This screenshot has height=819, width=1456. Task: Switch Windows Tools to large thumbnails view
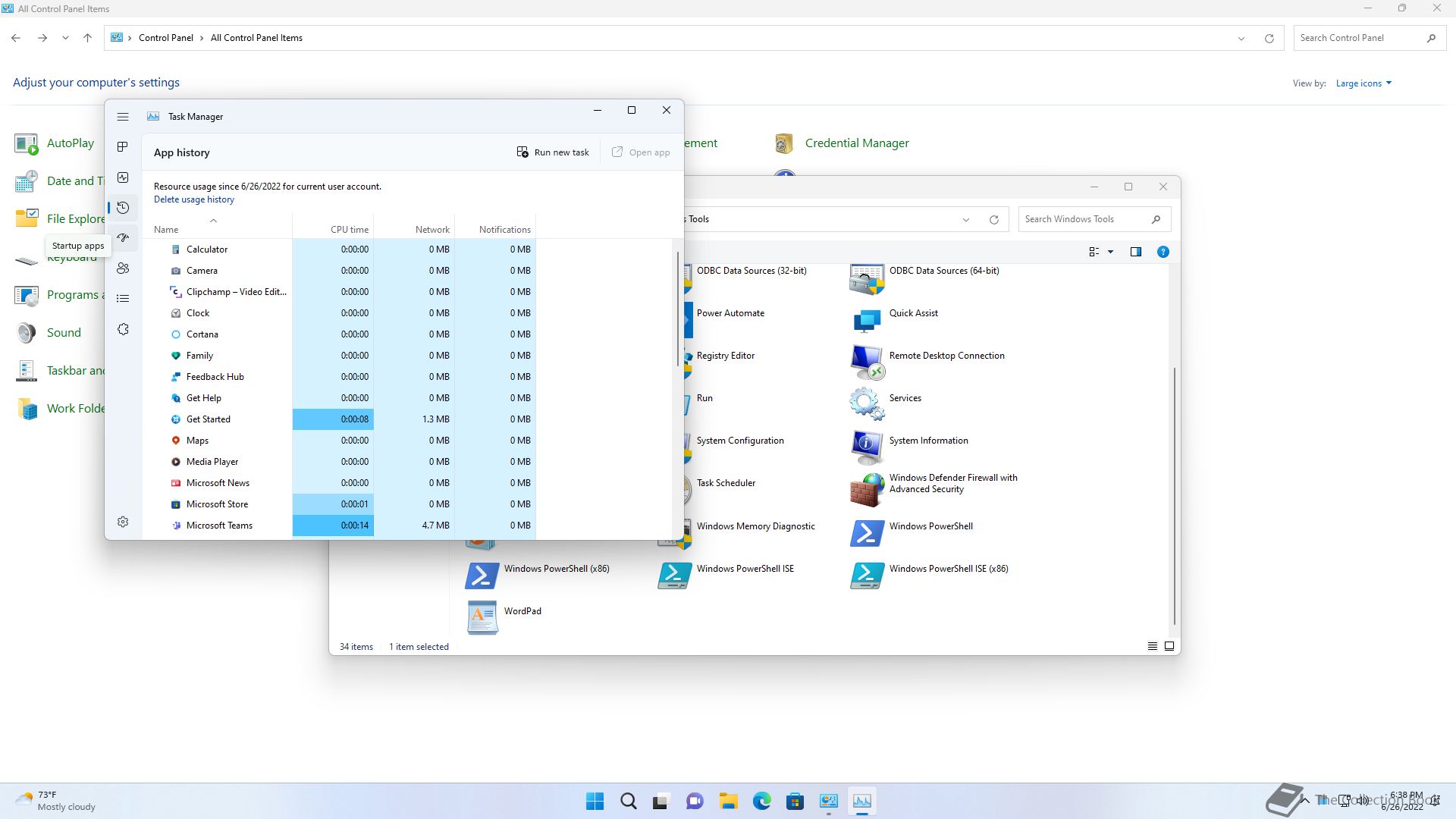point(1169,646)
